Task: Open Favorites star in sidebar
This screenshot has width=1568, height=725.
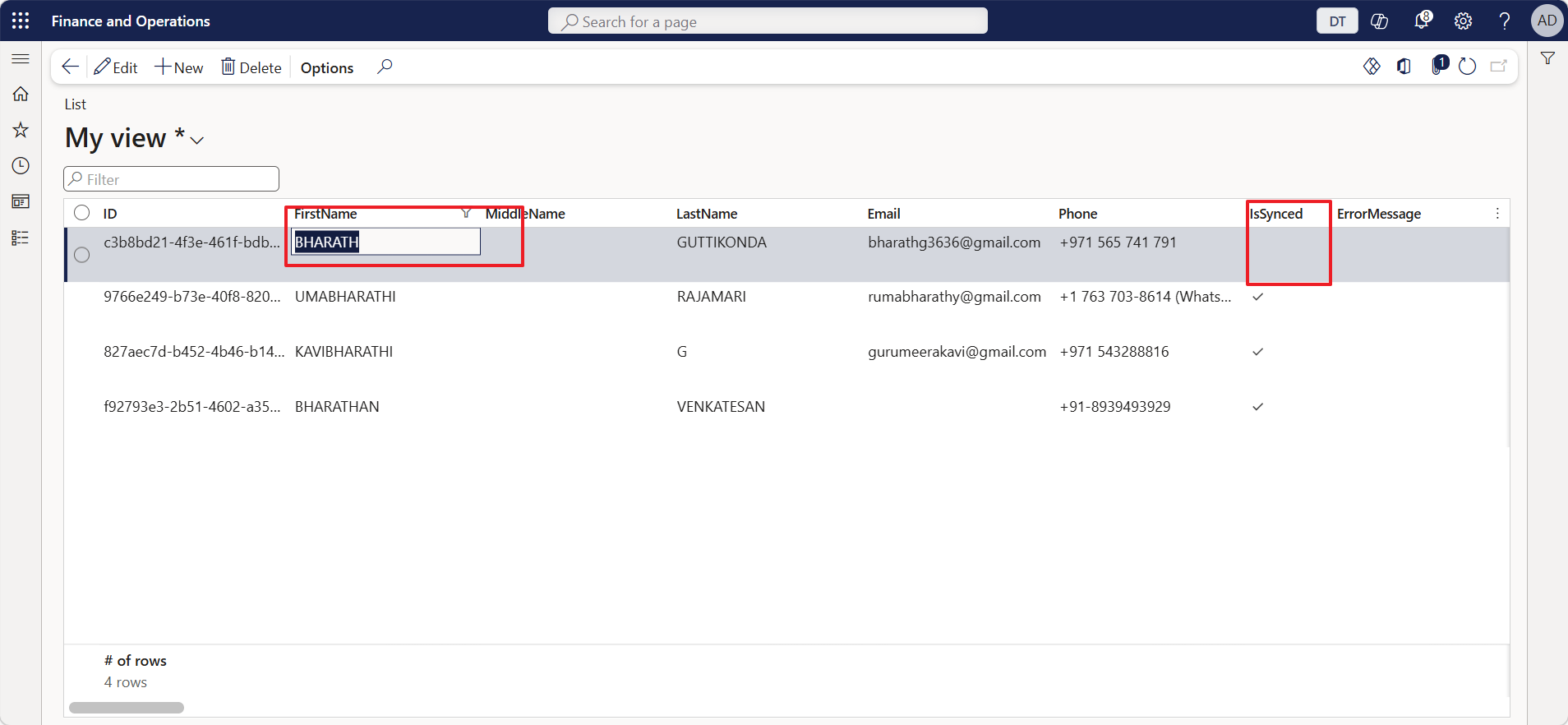Action: point(21,130)
